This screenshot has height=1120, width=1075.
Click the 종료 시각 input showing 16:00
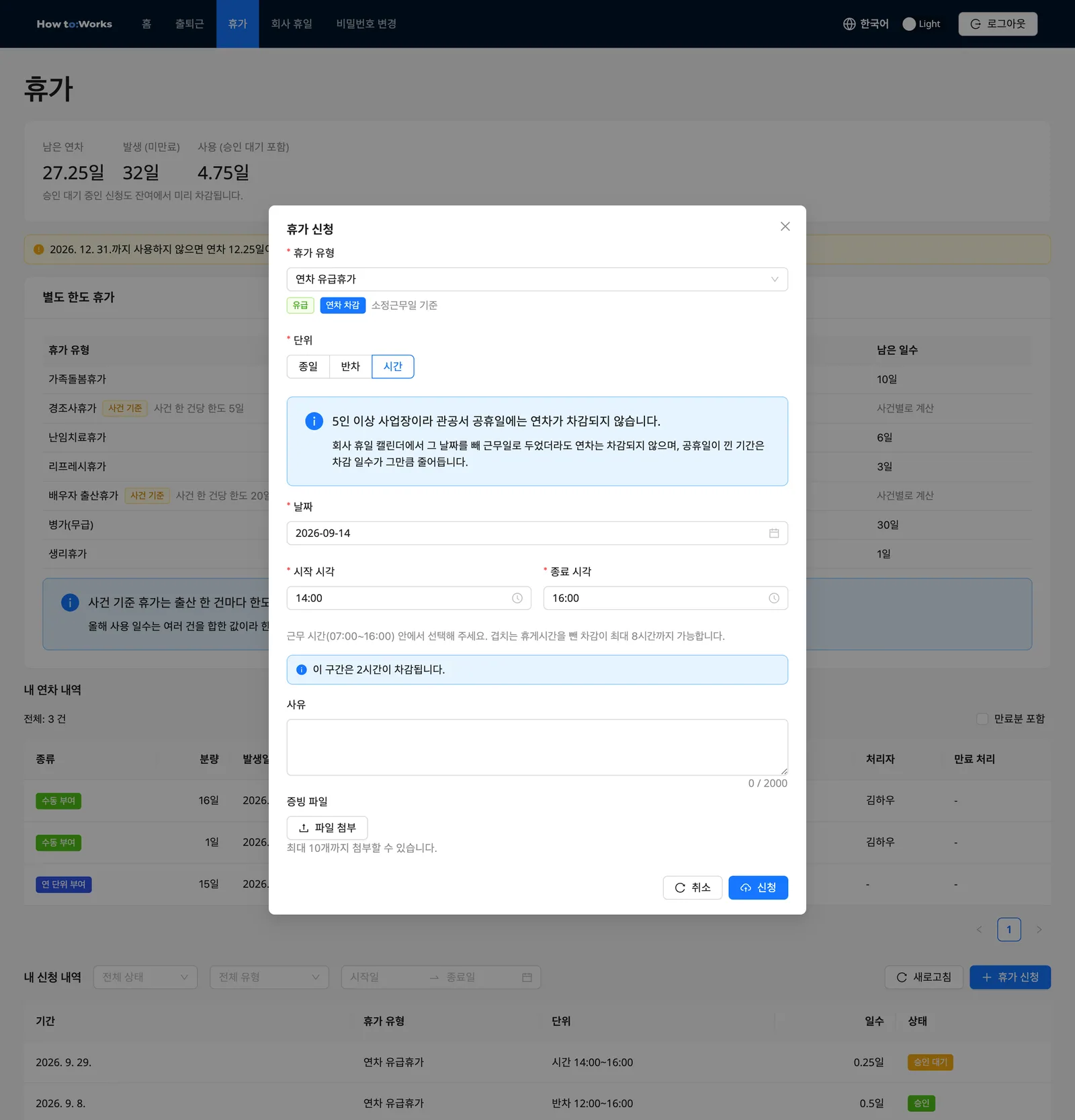point(665,598)
